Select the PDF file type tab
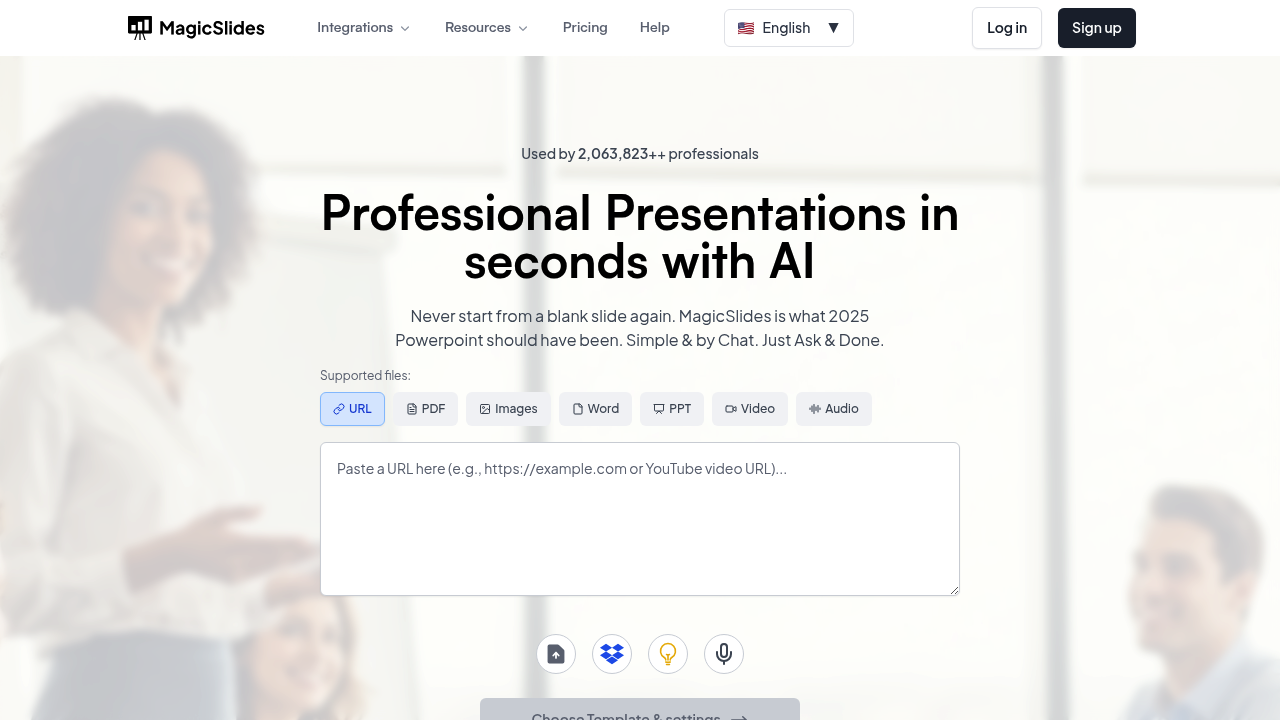 (x=425, y=409)
